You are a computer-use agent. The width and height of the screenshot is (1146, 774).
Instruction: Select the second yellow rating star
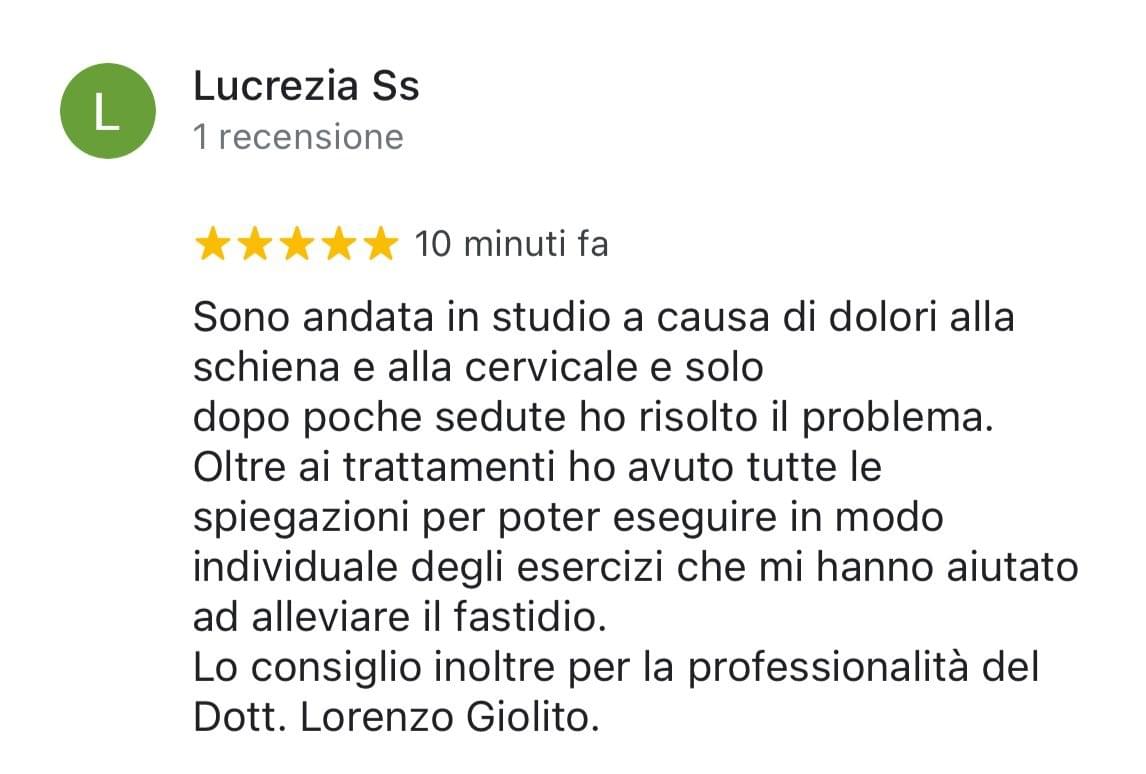tap(255, 243)
